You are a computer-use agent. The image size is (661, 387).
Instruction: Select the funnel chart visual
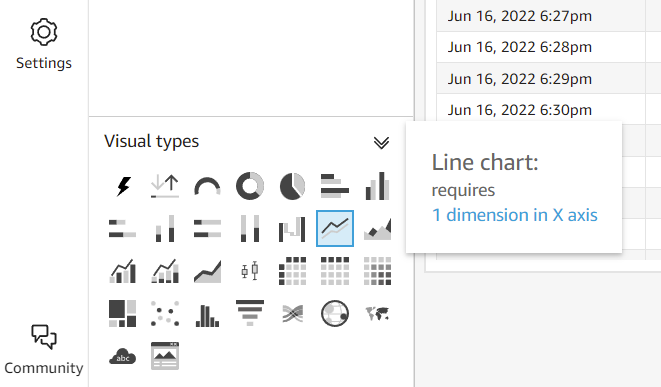click(250, 313)
